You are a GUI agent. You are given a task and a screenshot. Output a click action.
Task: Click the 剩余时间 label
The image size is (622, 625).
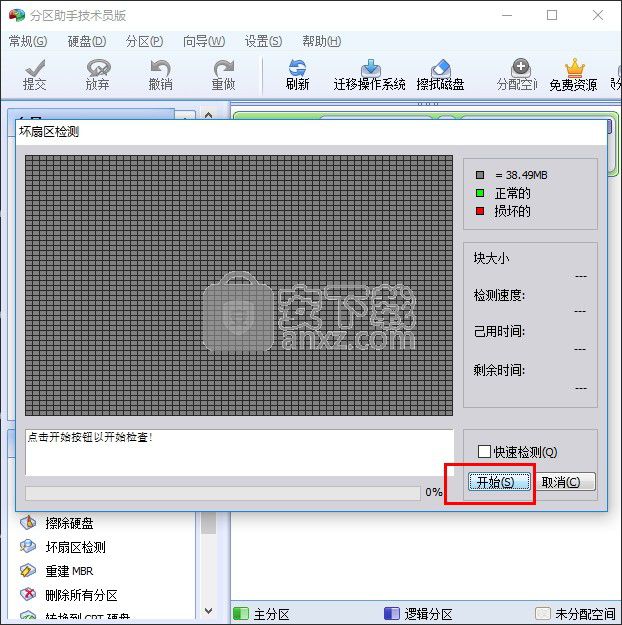click(x=499, y=370)
